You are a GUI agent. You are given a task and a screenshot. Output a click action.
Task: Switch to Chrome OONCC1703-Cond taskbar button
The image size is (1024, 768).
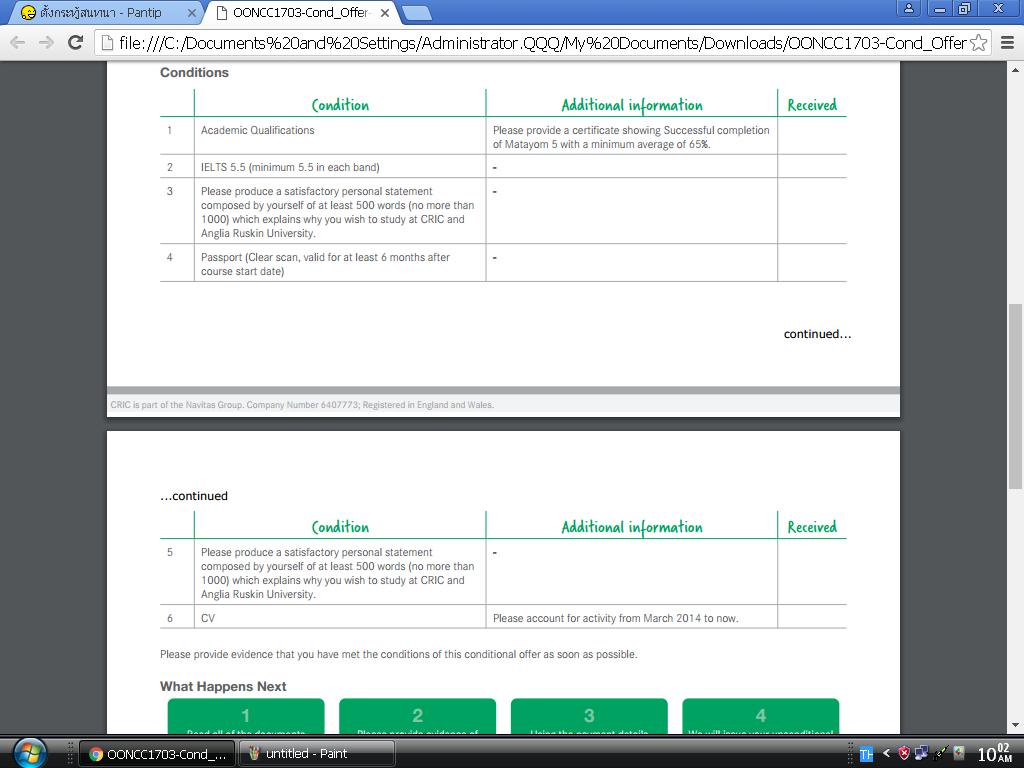(157, 754)
